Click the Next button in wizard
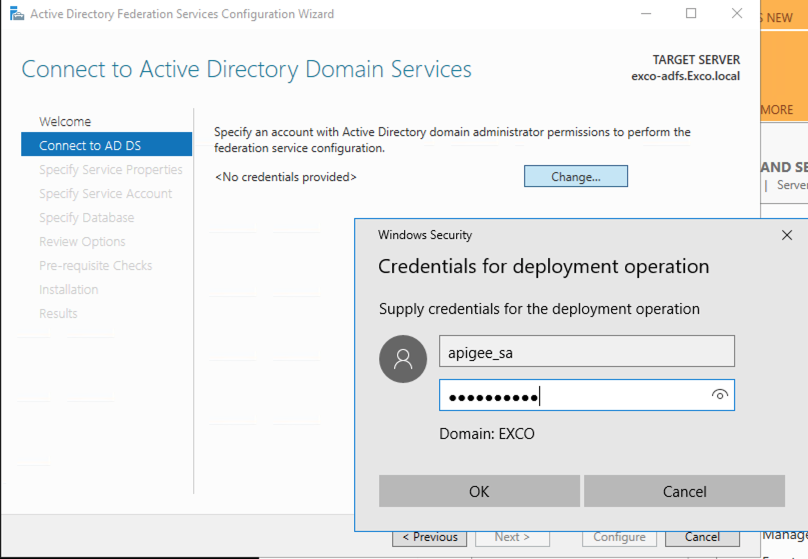808x559 pixels. click(512, 537)
